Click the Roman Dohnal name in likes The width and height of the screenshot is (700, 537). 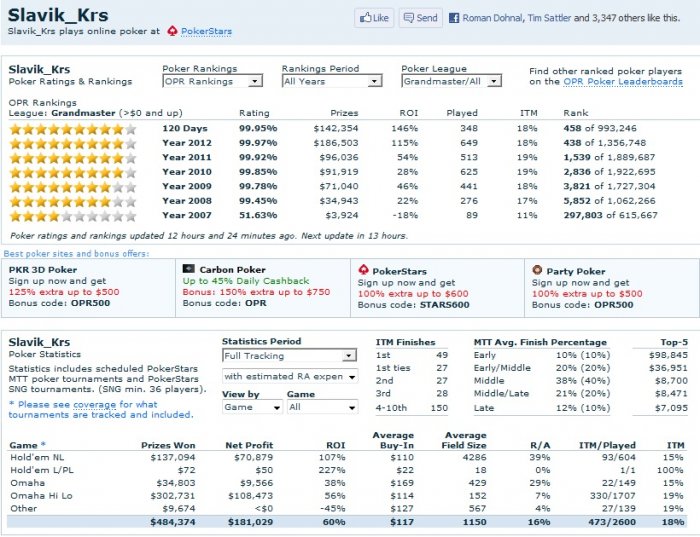point(492,18)
